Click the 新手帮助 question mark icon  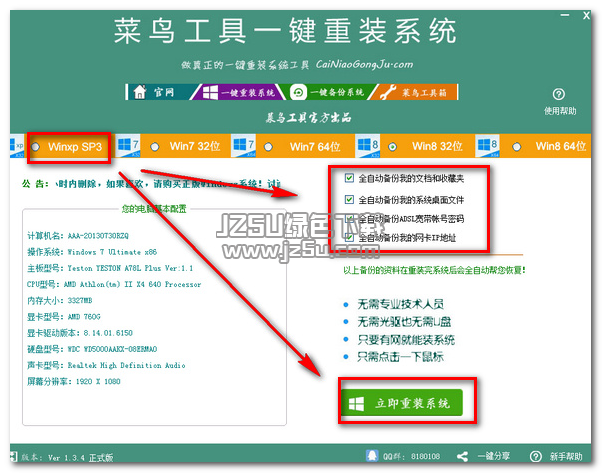click(x=536, y=456)
